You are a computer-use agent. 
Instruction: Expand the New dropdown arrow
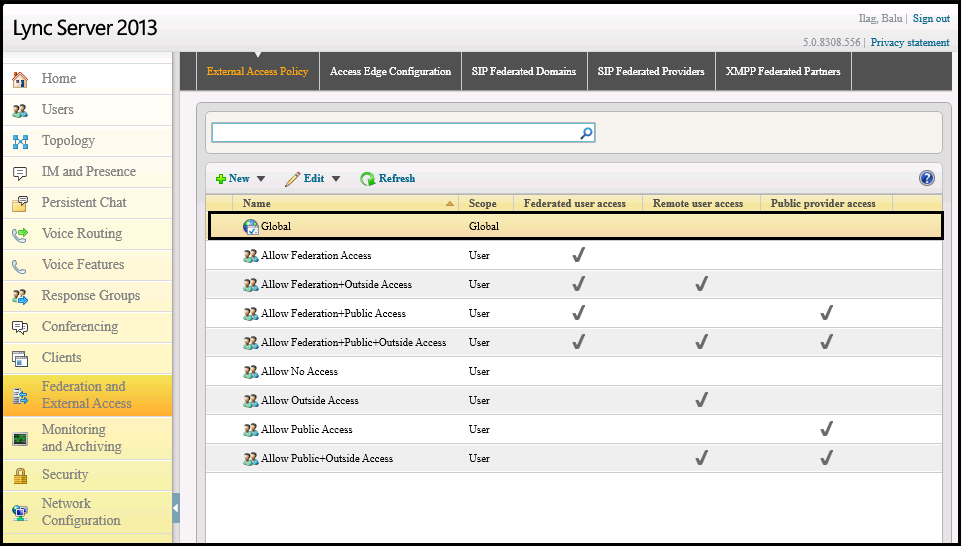(x=261, y=179)
